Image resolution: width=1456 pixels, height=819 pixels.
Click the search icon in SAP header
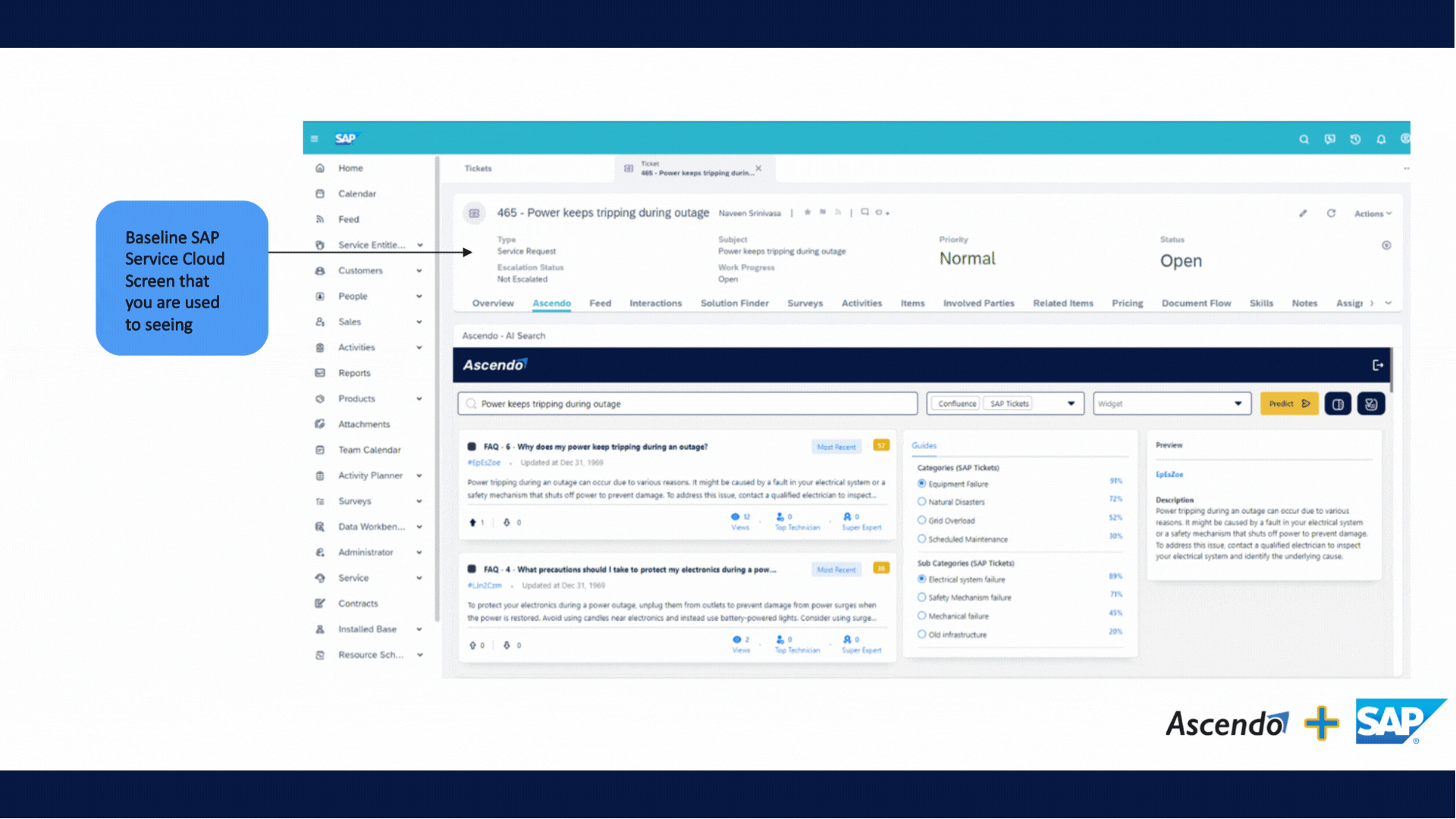pos(1304,139)
